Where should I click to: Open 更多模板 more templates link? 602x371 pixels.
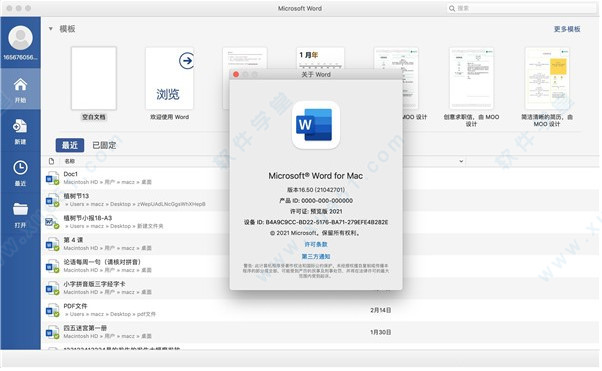click(x=567, y=29)
